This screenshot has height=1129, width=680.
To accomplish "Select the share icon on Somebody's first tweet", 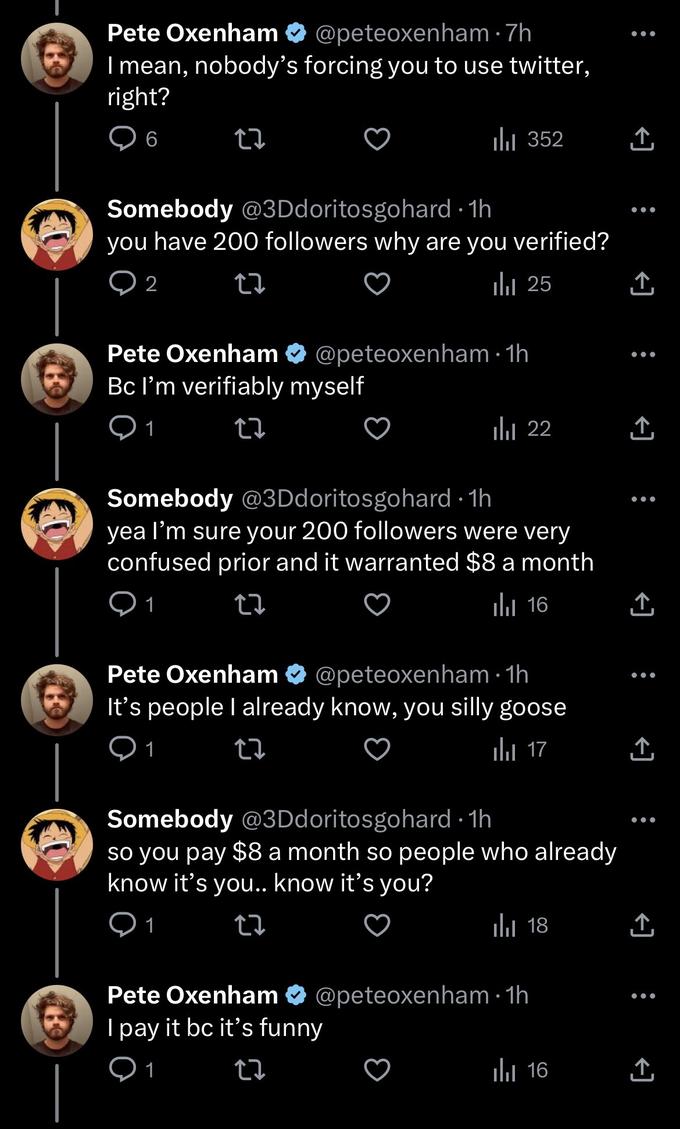I will pos(643,283).
